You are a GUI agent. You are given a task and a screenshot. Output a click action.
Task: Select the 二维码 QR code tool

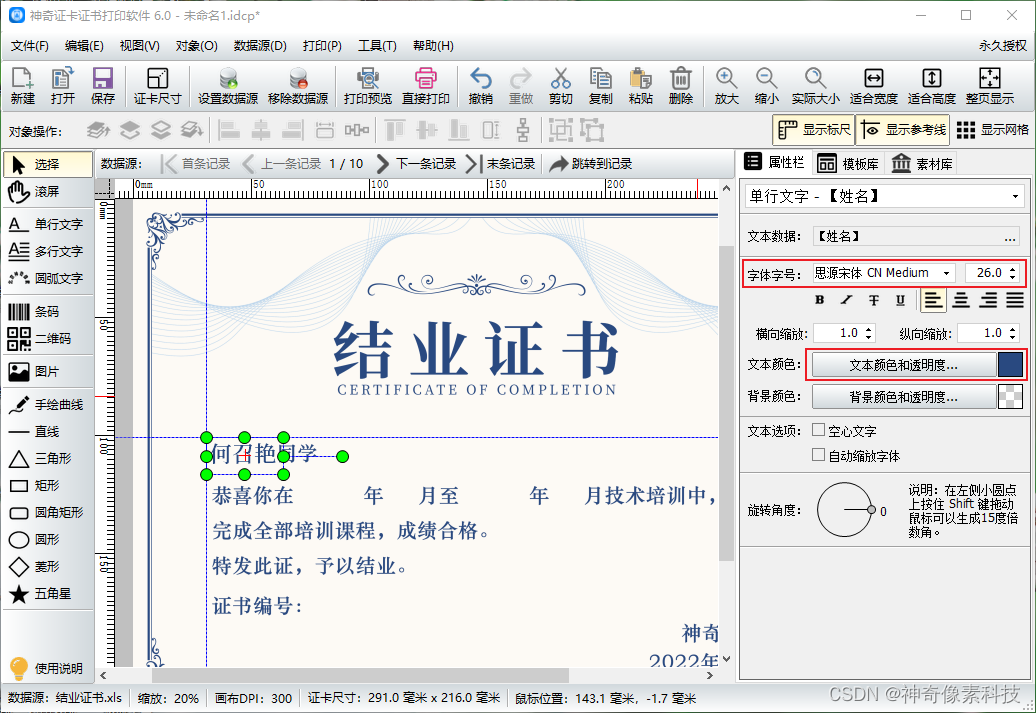pos(47,338)
